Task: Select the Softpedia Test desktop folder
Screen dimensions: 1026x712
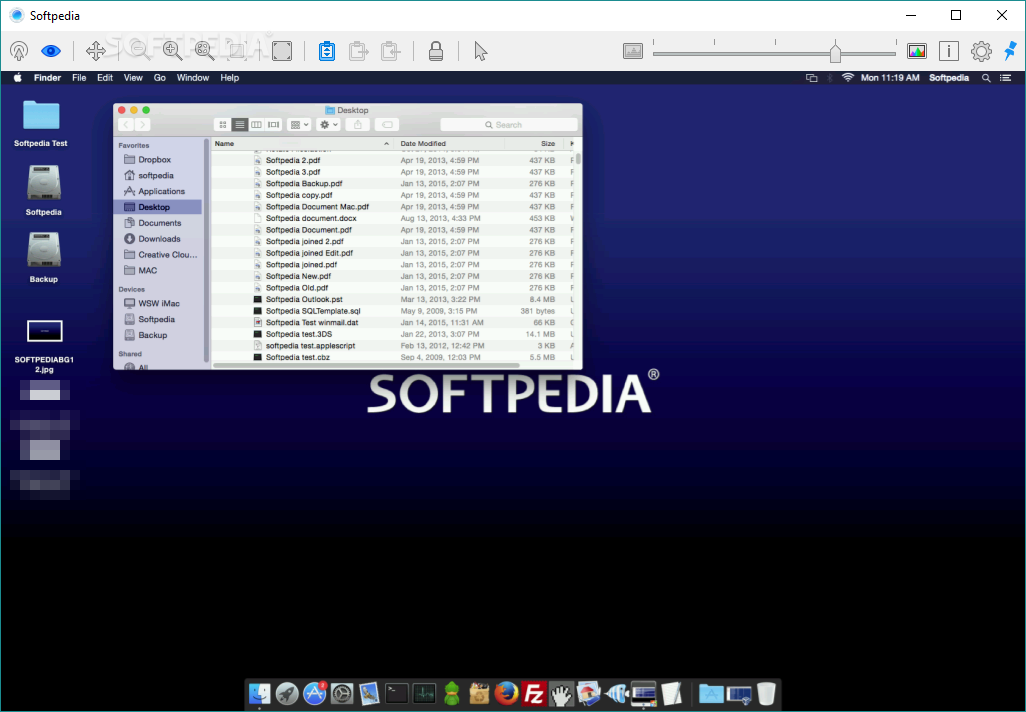Action: [x=41, y=123]
